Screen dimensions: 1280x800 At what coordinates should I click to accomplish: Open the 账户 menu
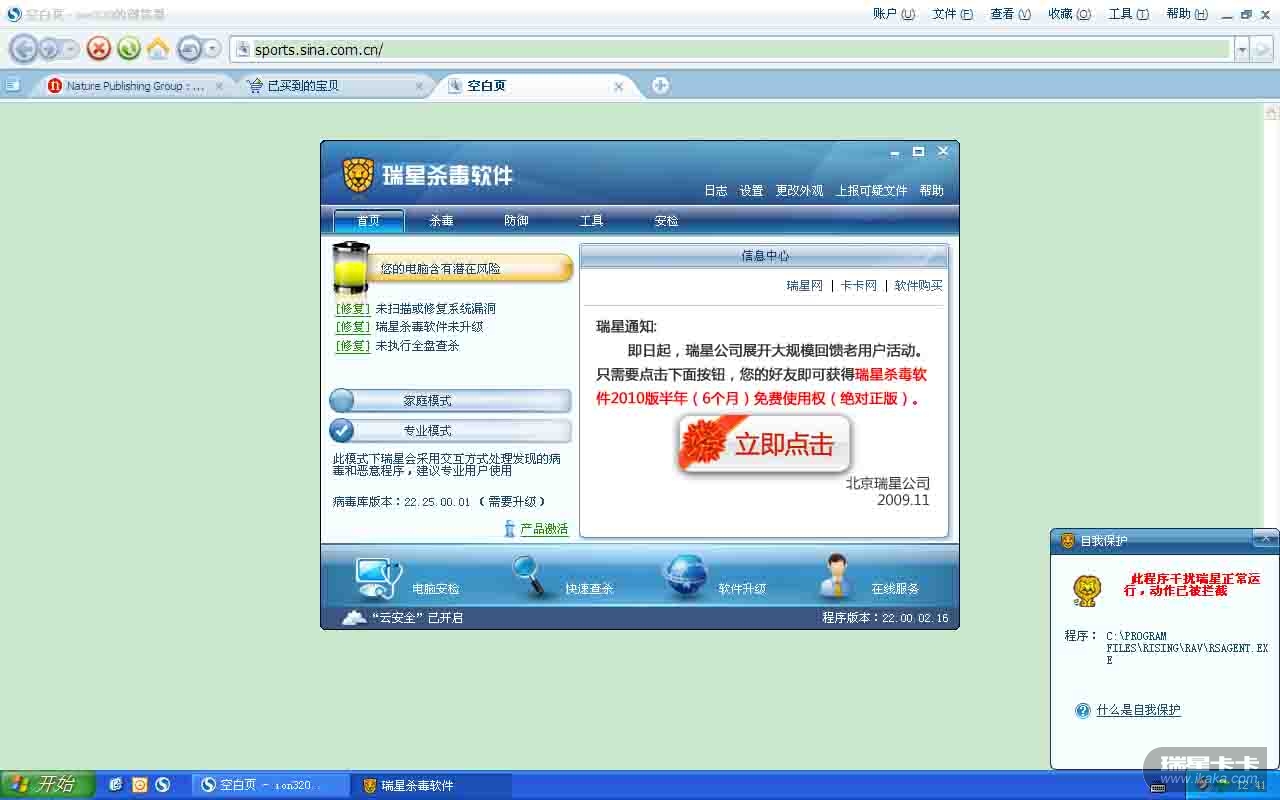[x=894, y=14]
